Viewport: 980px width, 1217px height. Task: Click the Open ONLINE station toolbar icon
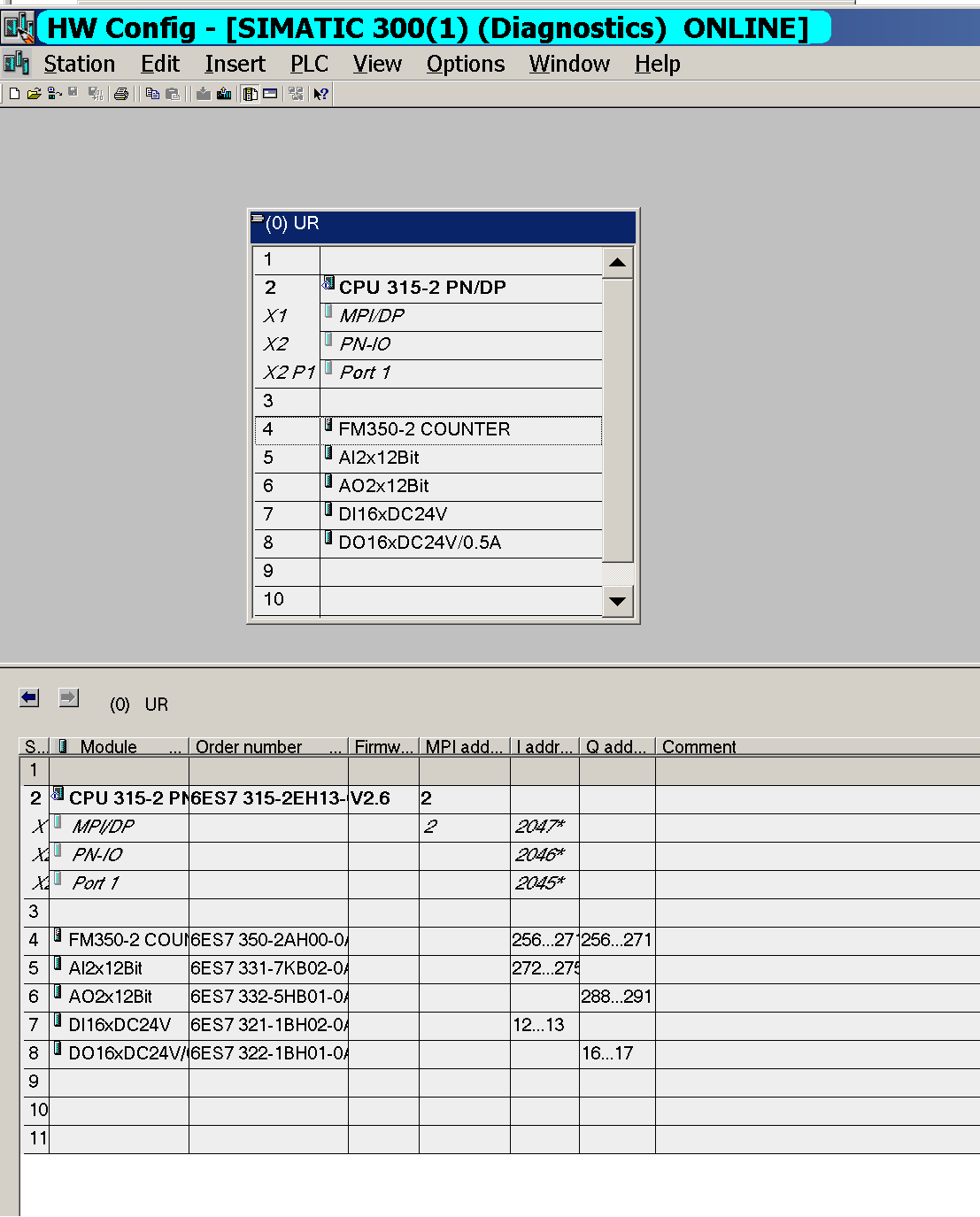tap(55, 94)
